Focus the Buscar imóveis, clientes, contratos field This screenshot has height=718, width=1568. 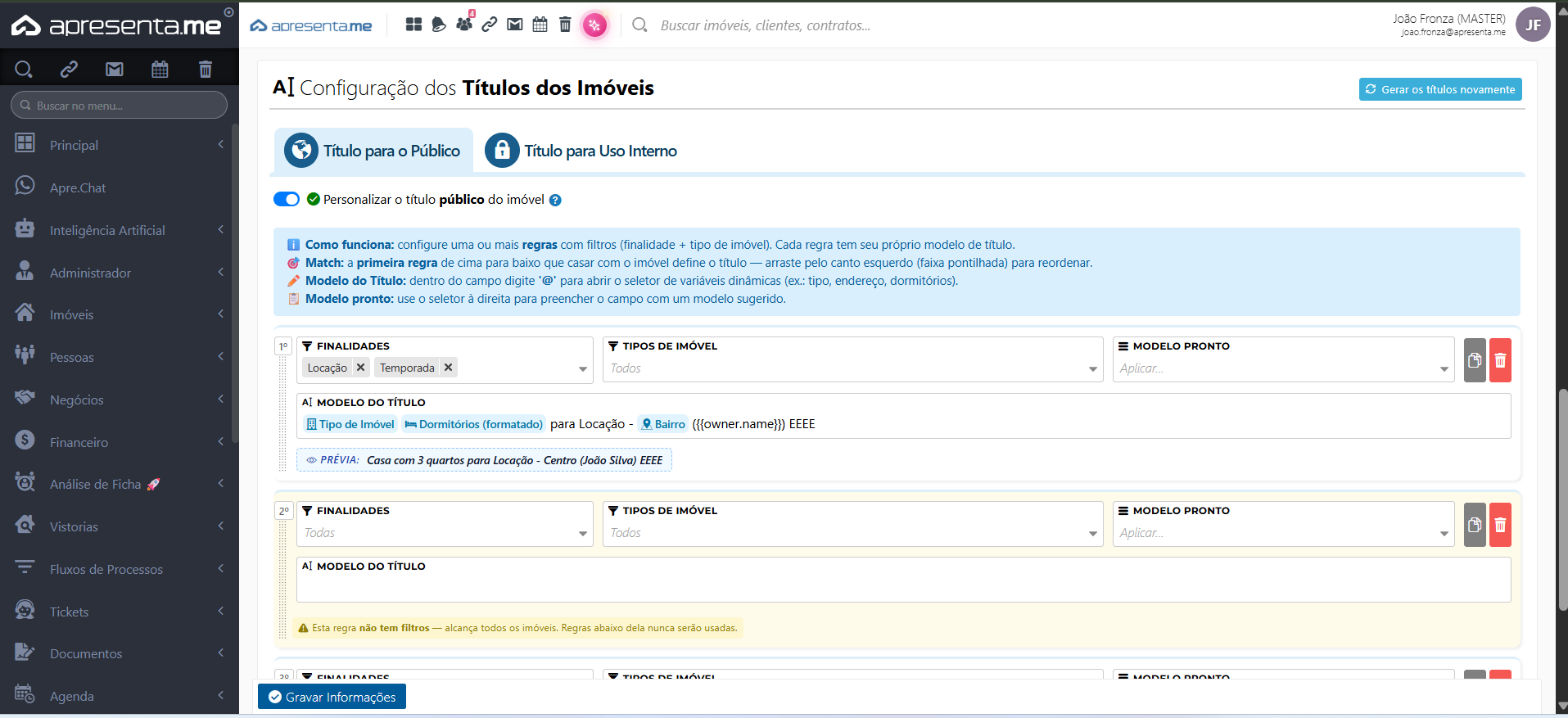765,25
